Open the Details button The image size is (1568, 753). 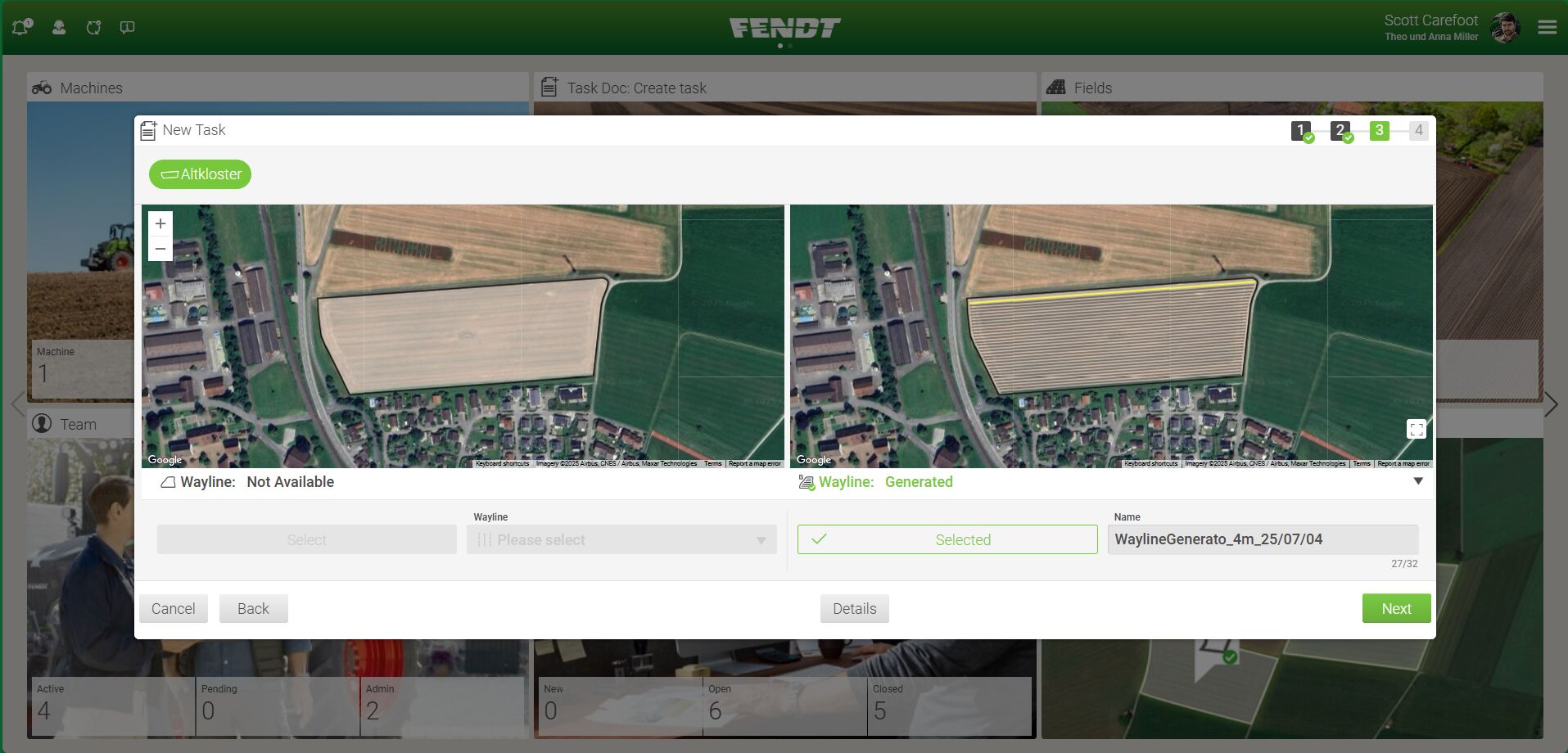[854, 608]
